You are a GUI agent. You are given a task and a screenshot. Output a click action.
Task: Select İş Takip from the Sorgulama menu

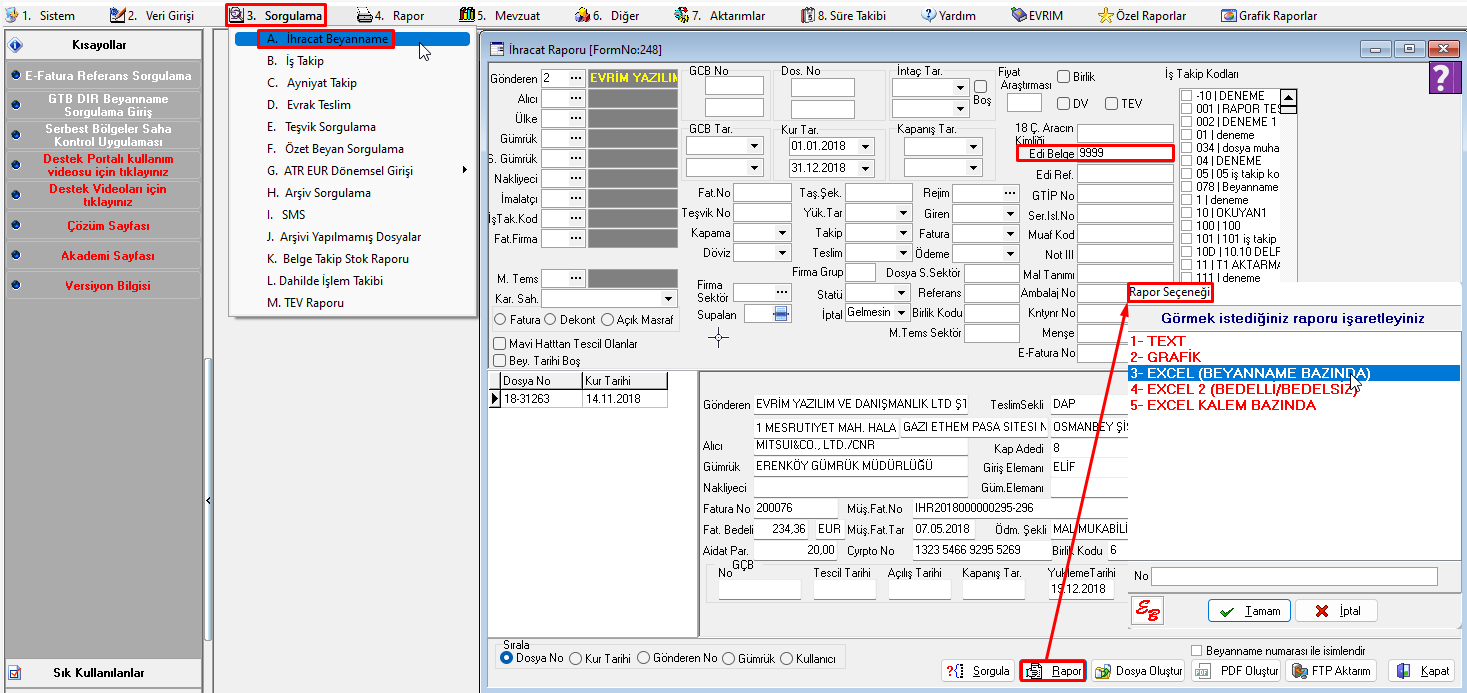303,61
